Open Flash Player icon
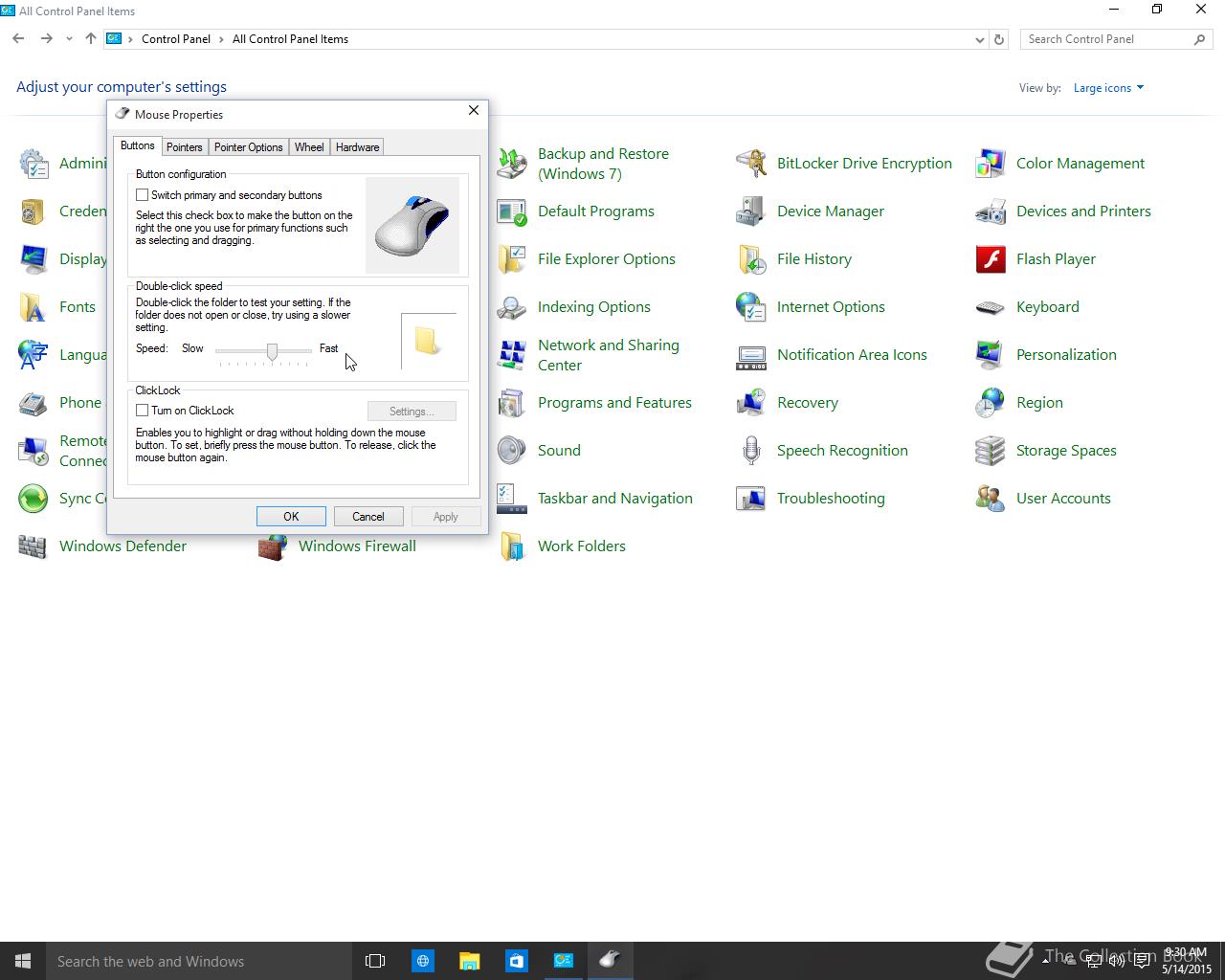The height and width of the screenshot is (980, 1225). (x=991, y=259)
